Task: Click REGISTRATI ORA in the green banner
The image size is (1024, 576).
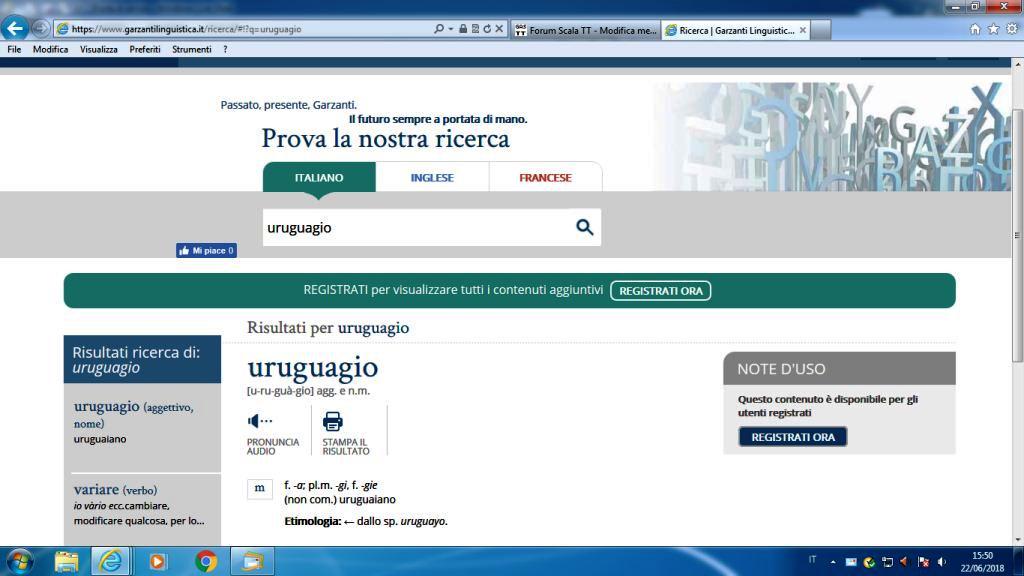Action: 660,291
